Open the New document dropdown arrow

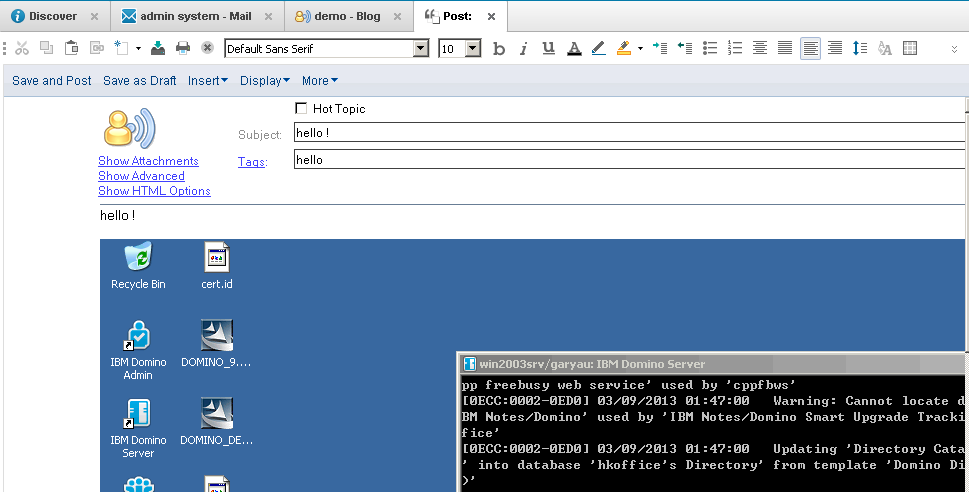pos(138,48)
